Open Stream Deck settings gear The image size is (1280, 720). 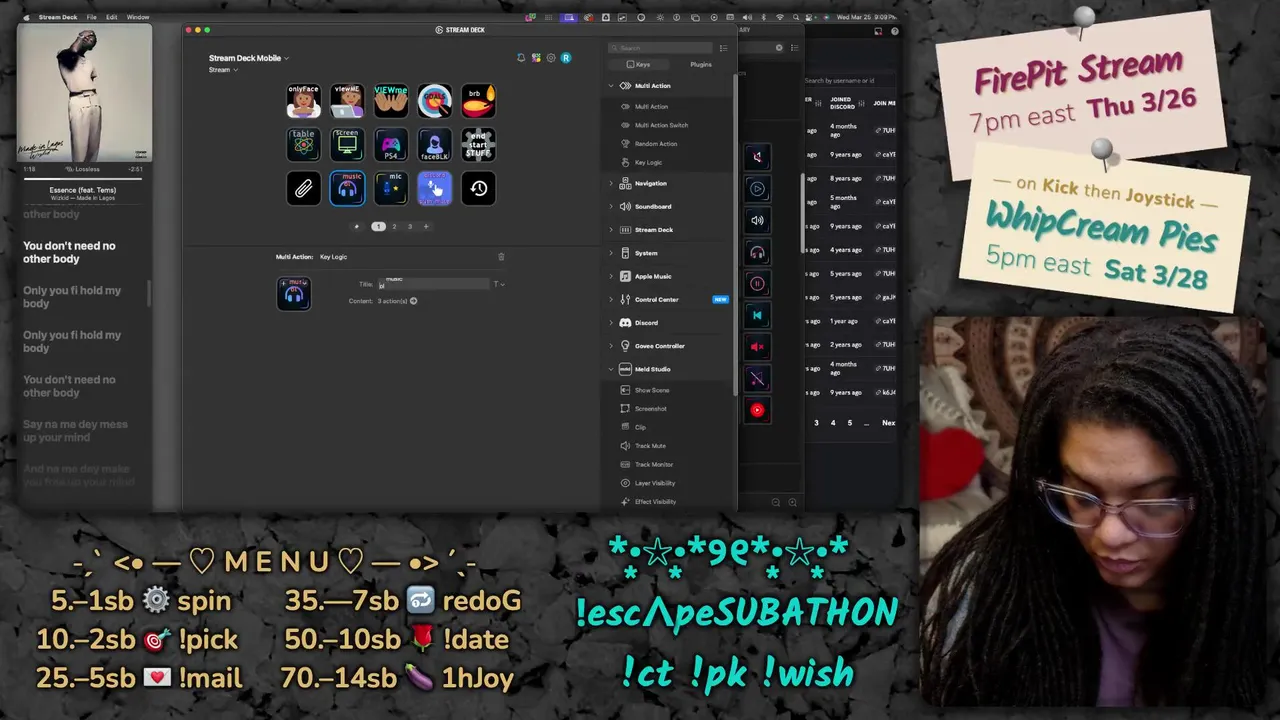tap(551, 58)
